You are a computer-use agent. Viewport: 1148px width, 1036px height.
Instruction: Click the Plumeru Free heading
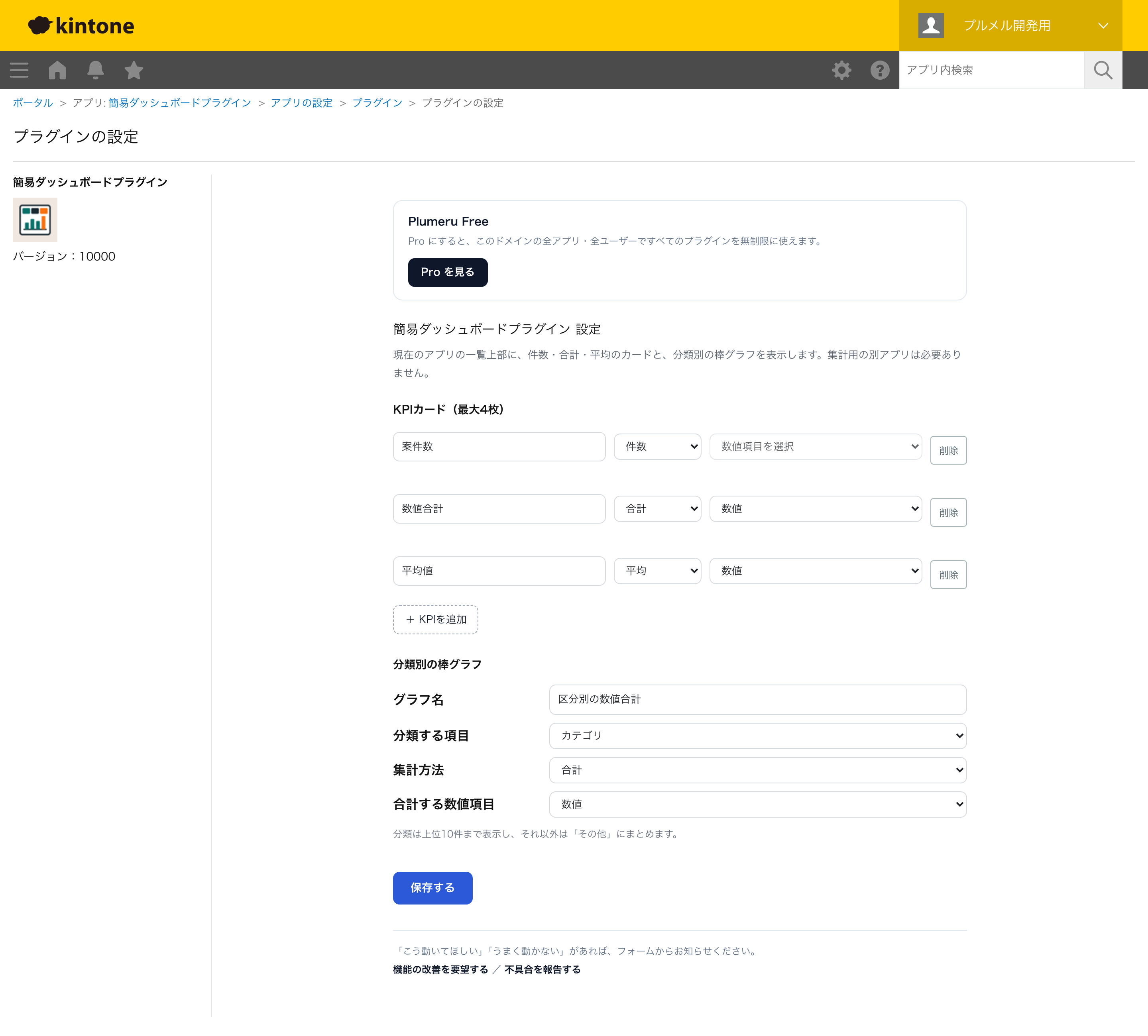(x=448, y=222)
